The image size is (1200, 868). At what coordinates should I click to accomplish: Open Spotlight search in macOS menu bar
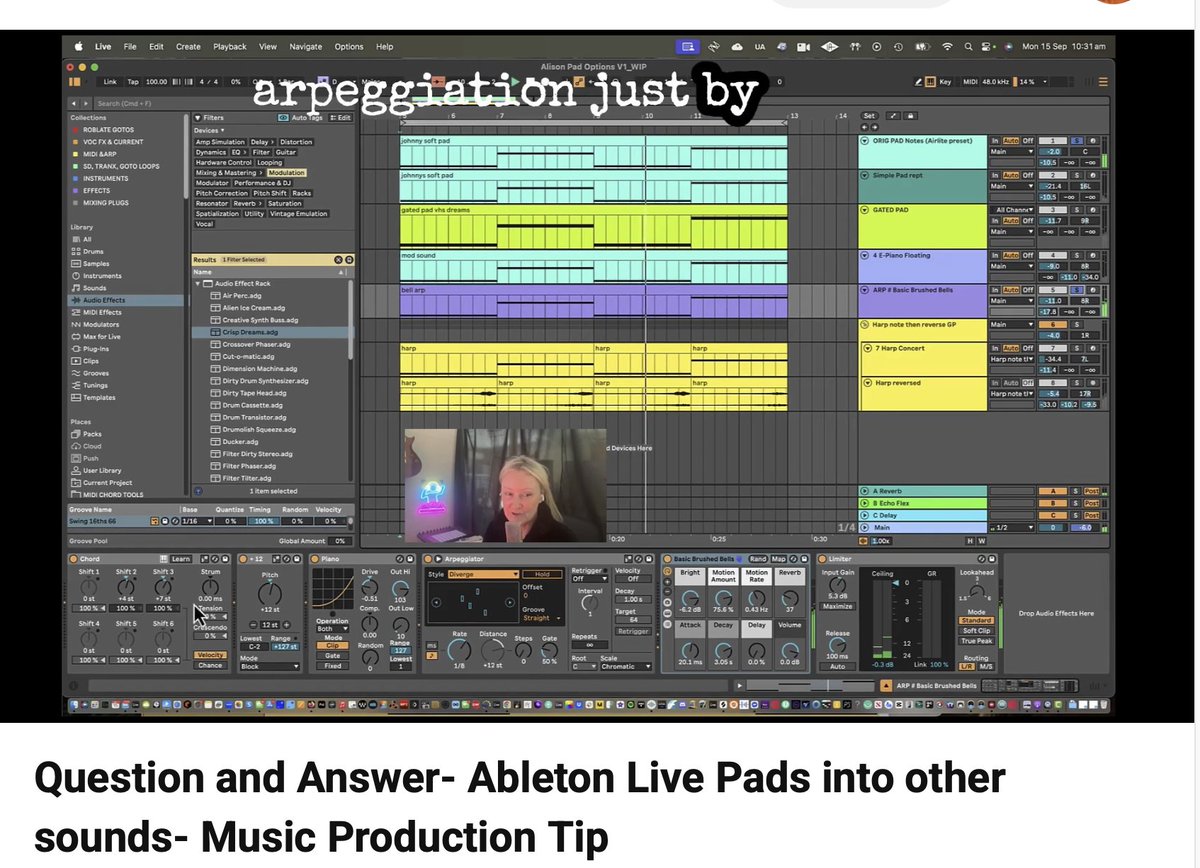[x=967, y=47]
